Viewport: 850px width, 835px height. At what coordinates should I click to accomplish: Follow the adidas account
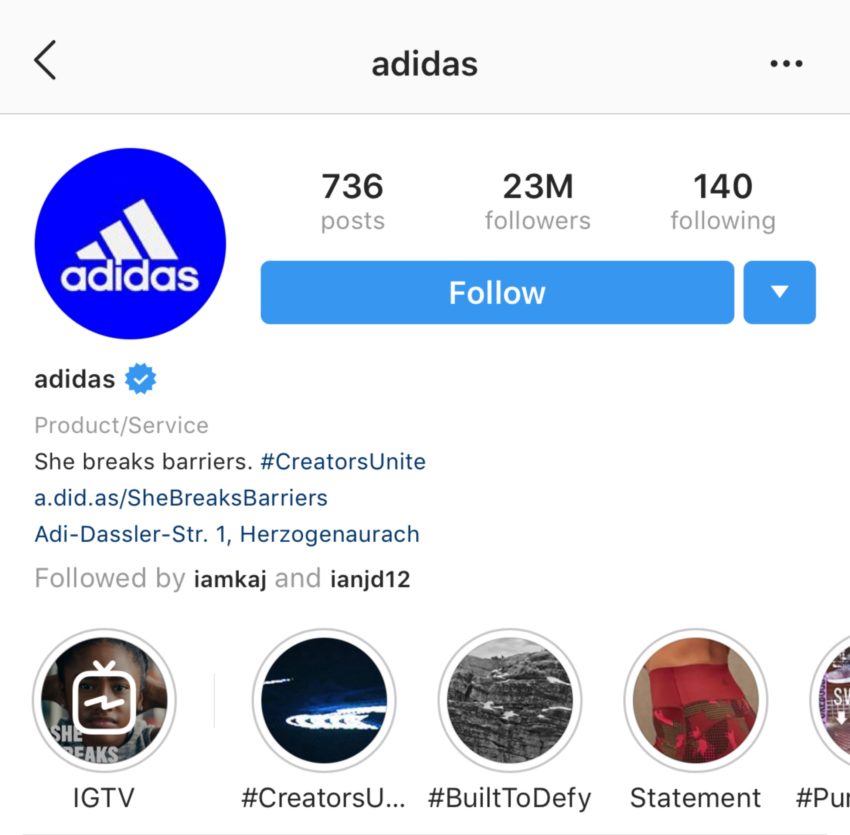coord(497,293)
